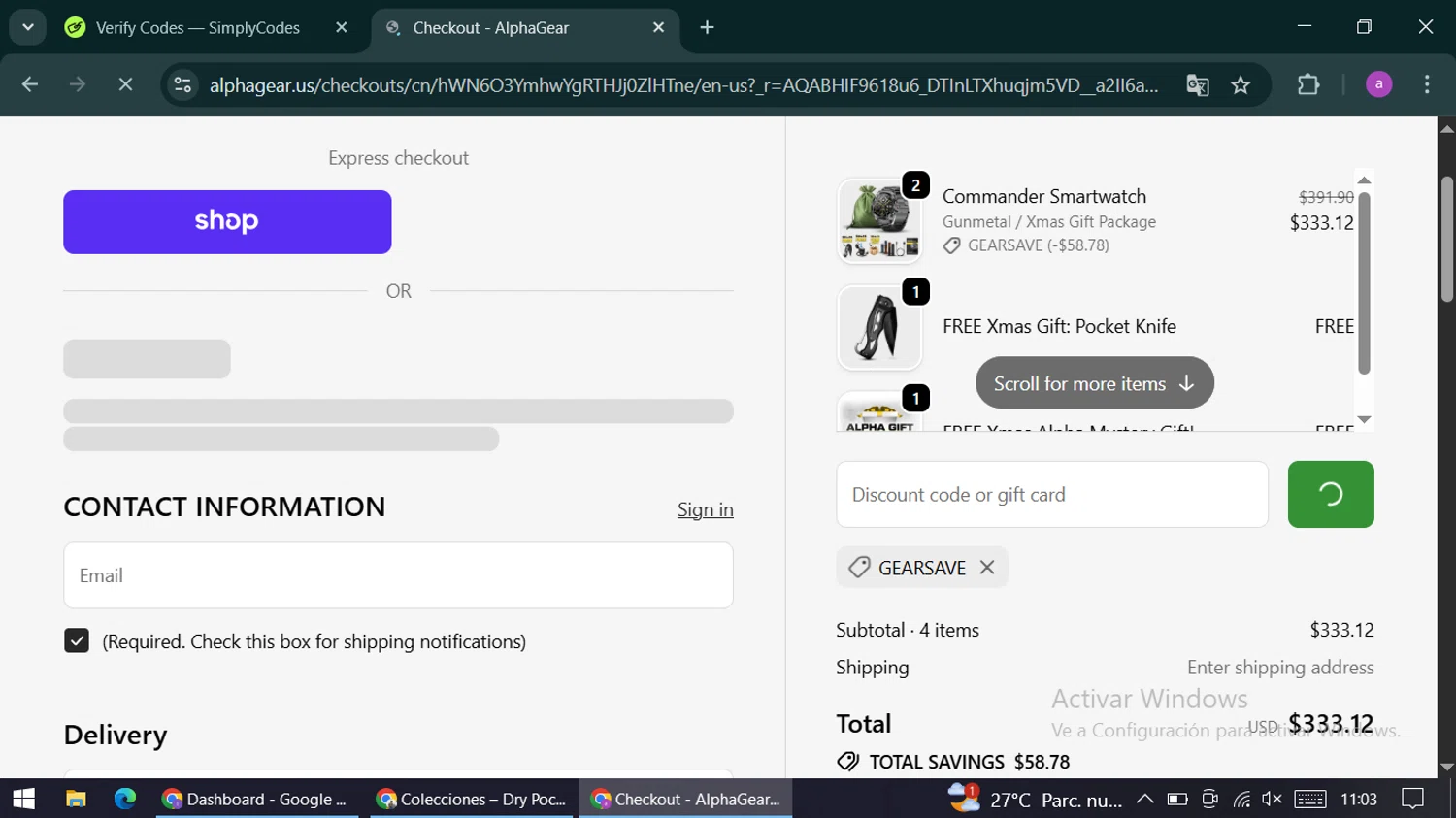This screenshot has width=1456, height=818.
Task: Open the clock showing 11:03
Action: [1359, 799]
